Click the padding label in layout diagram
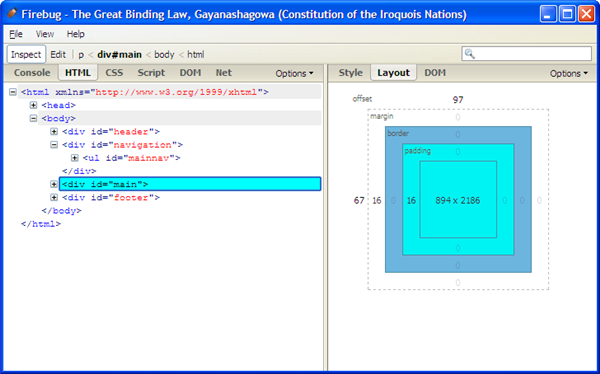 [417, 150]
